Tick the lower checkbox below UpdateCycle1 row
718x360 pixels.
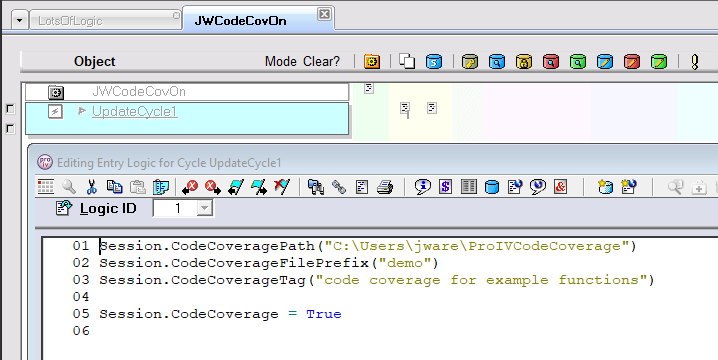click(x=10, y=129)
